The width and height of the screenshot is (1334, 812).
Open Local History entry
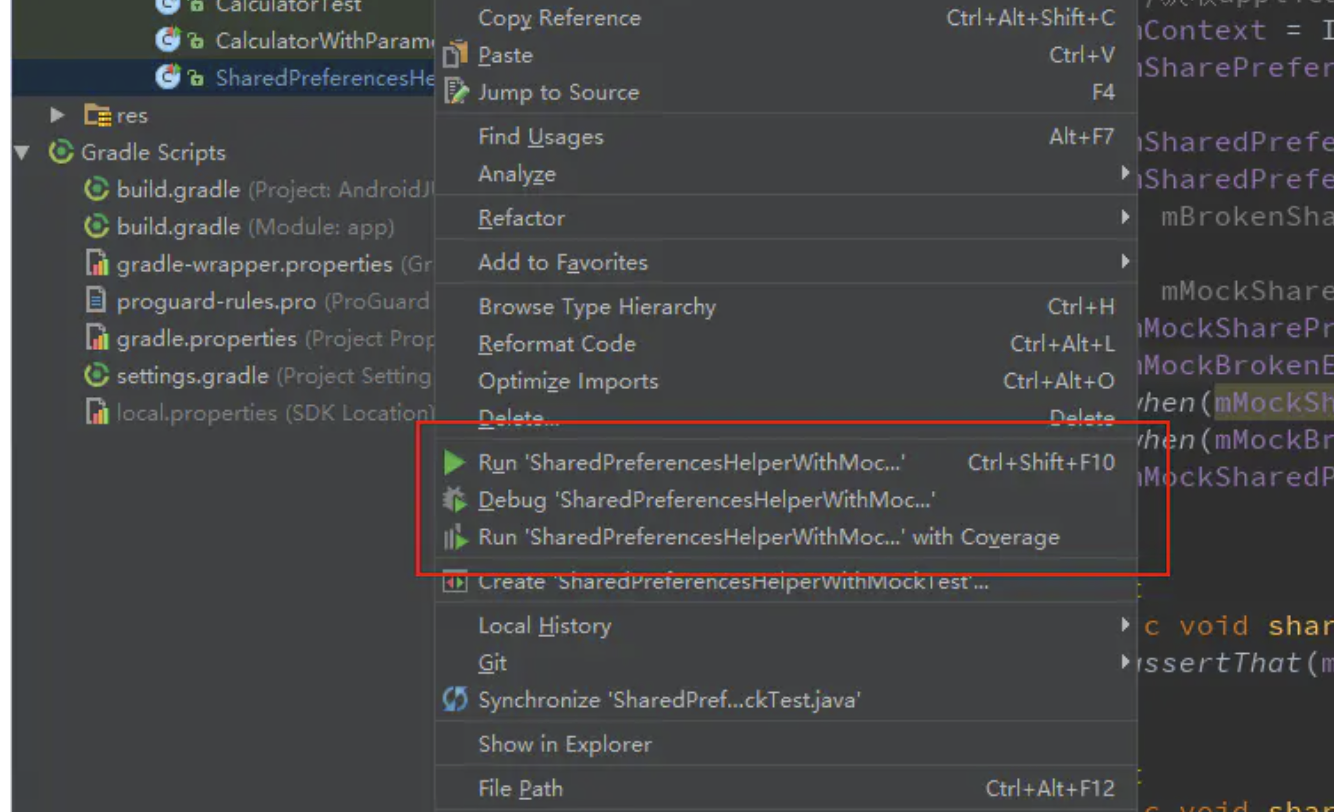(786, 625)
